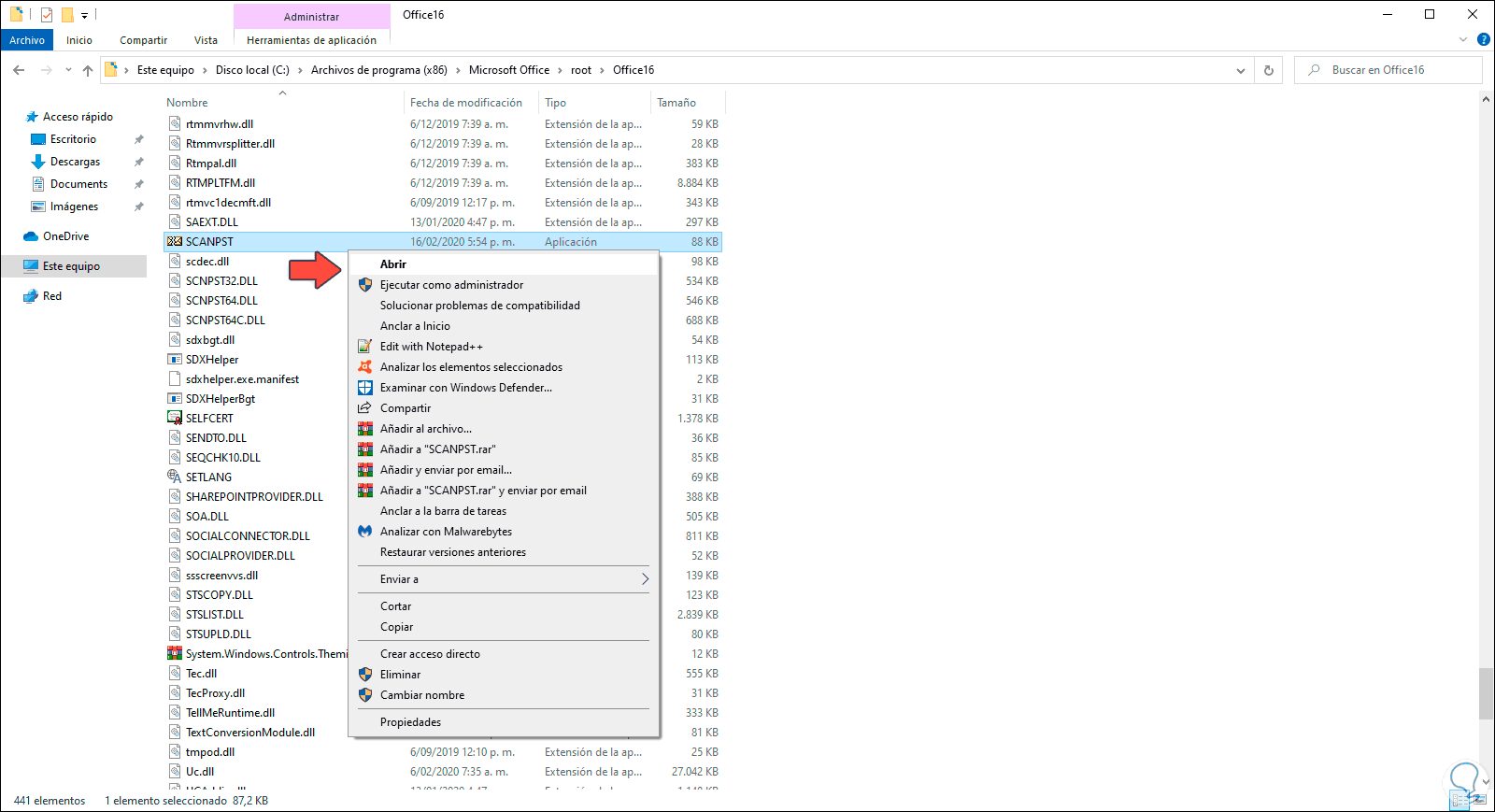1495x812 pixels.
Task: Click the shield icon beside Eliminar
Action: [x=365, y=675]
